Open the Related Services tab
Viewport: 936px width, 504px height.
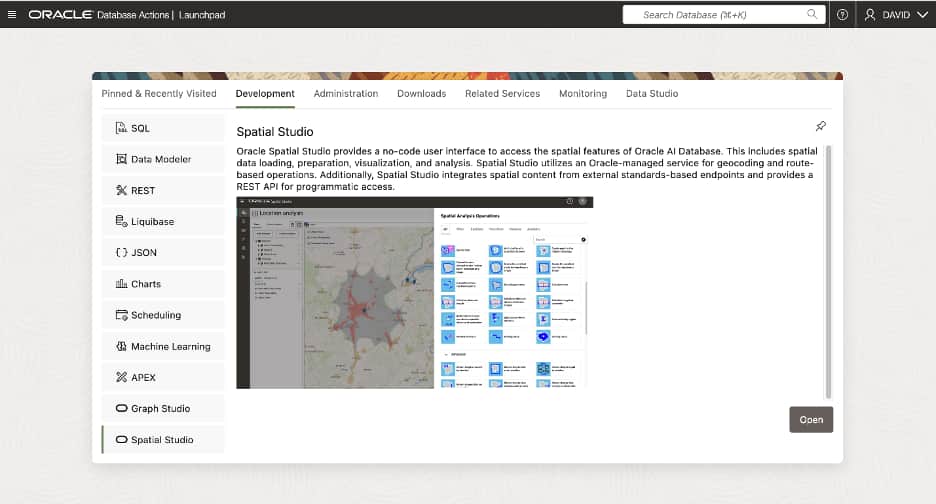point(503,93)
